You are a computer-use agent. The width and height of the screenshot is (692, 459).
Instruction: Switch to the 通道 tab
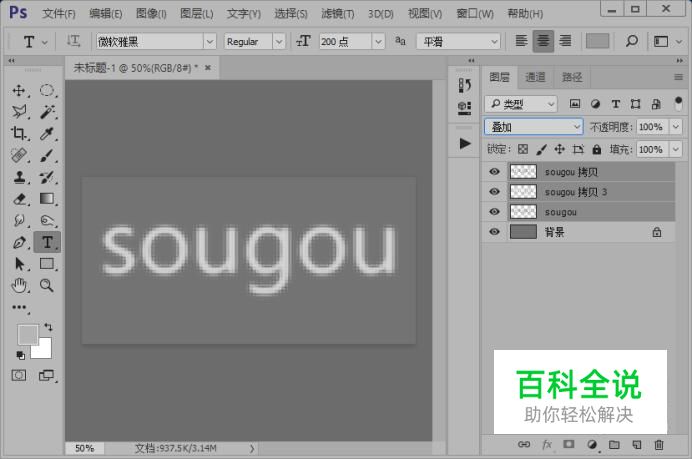coord(535,77)
